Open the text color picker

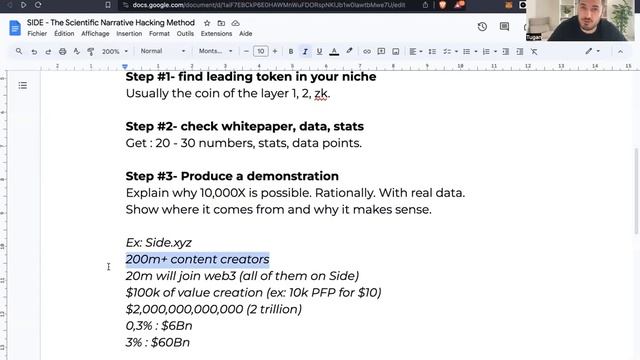(x=334, y=51)
